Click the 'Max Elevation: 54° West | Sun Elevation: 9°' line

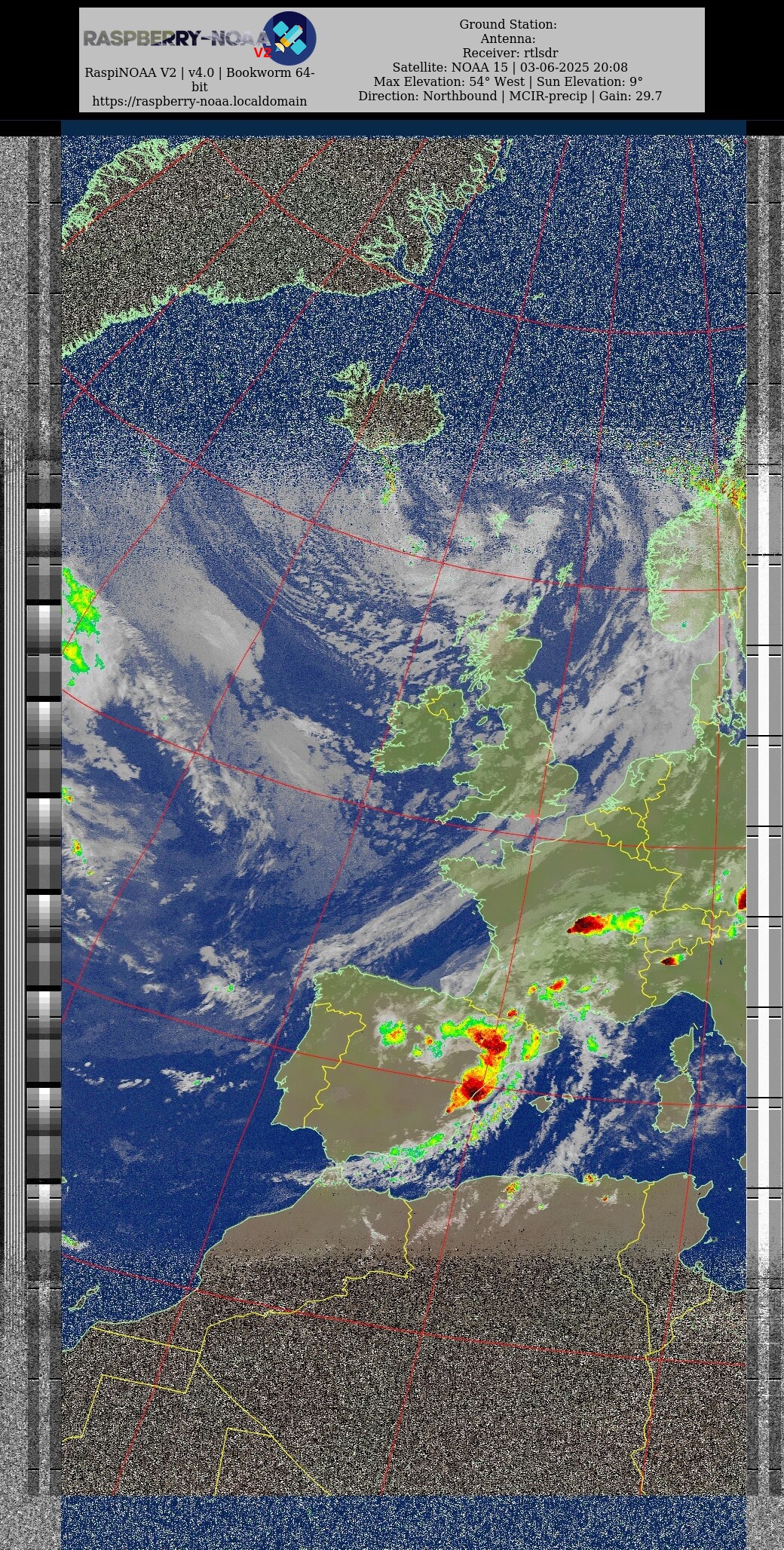(x=508, y=81)
